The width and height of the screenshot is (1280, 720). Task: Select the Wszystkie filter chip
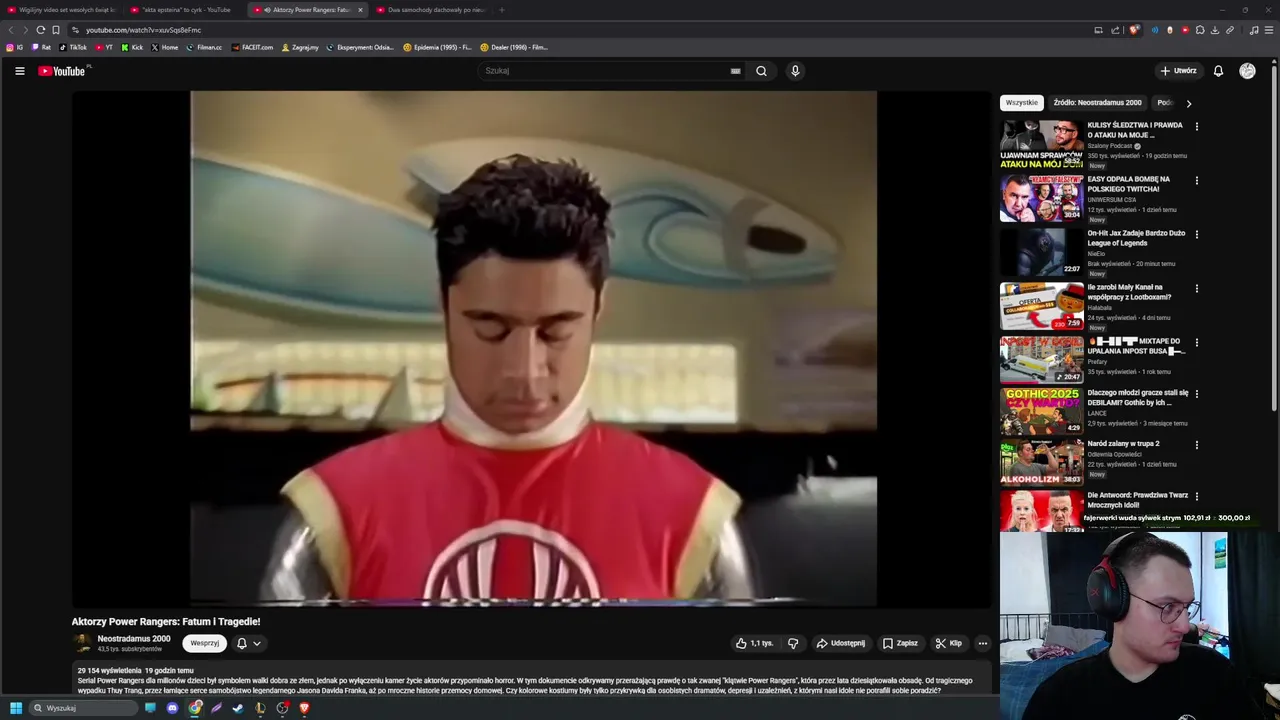(1022, 103)
